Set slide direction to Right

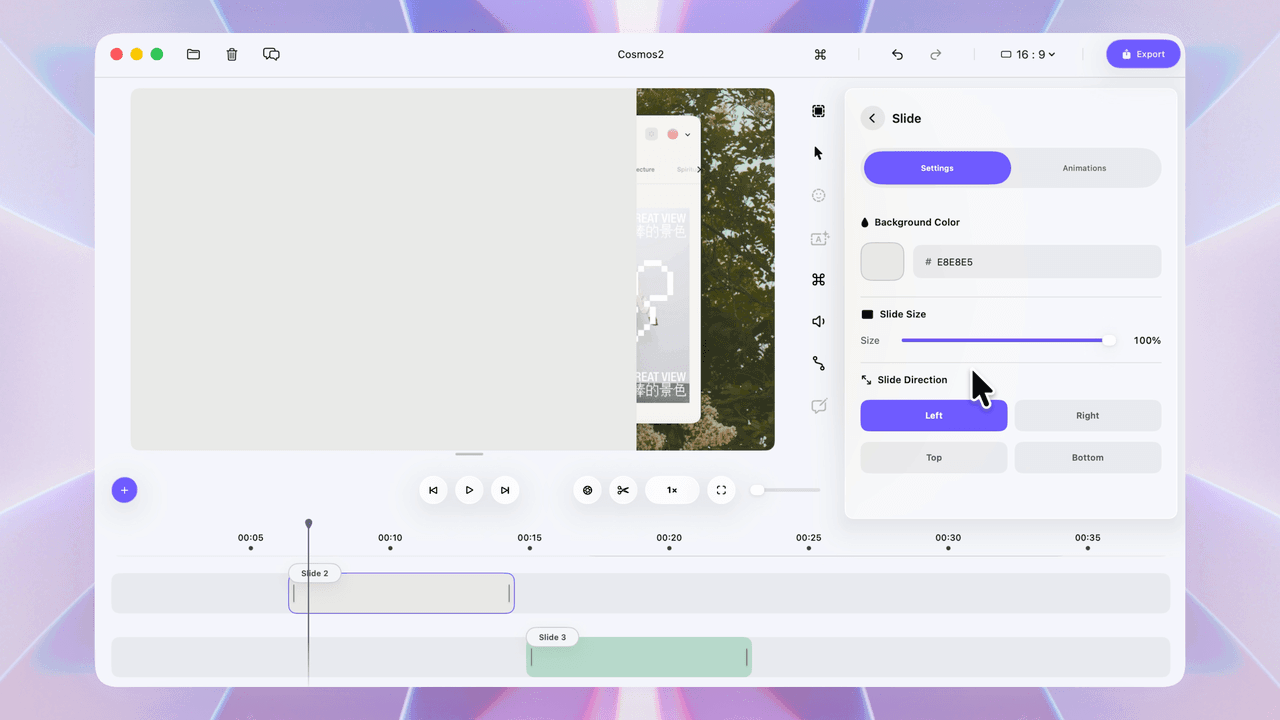click(1087, 415)
